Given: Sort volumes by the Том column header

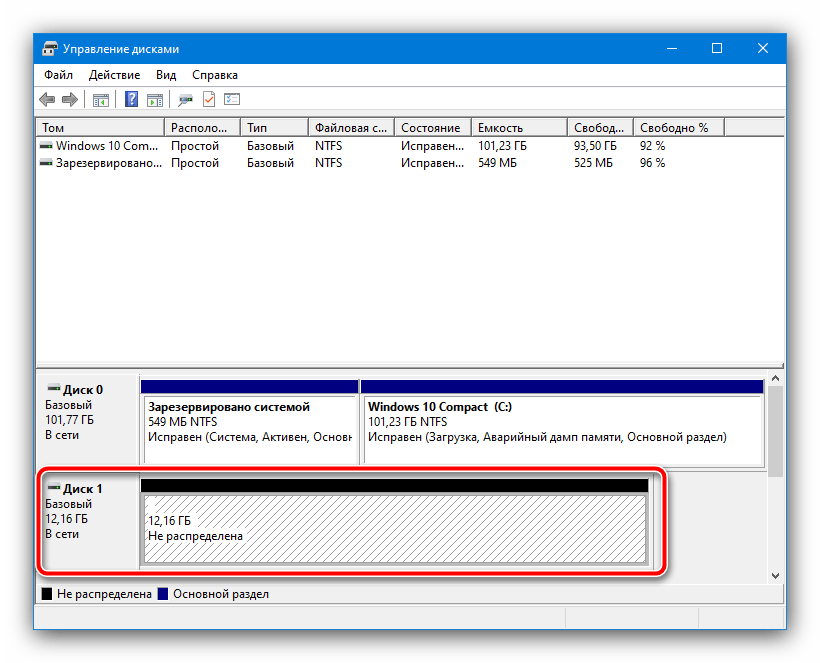Looking at the screenshot, I should pos(100,128).
